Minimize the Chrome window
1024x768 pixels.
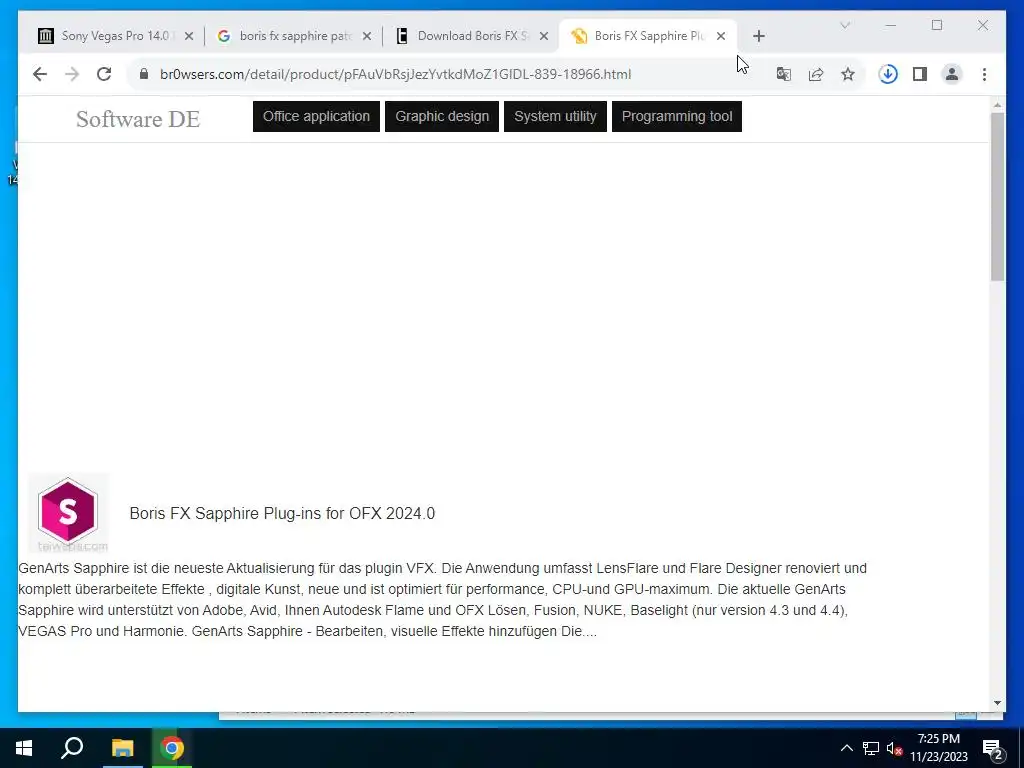pos(891,25)
